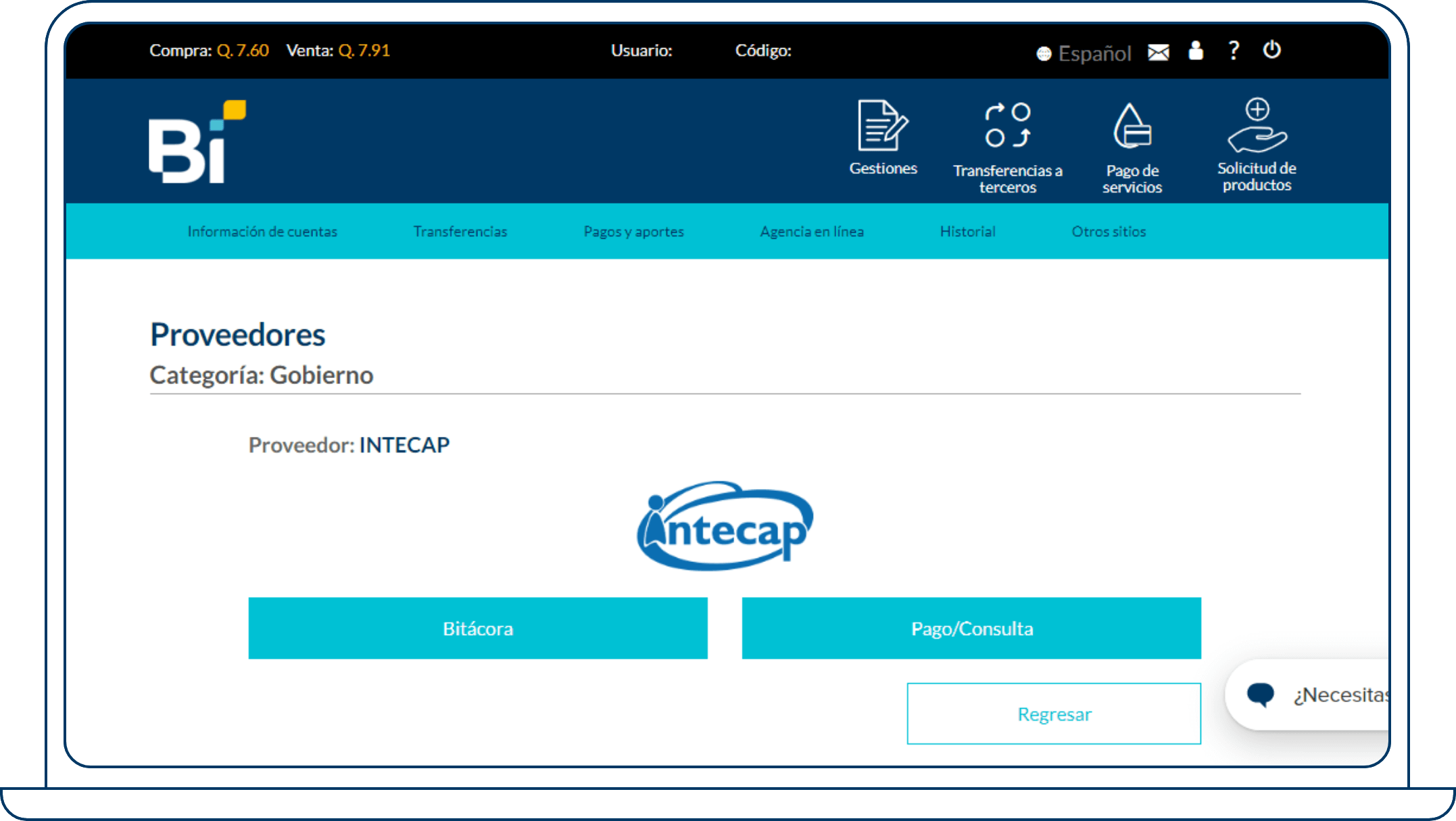Click the Pago/Consulta button
1456x821 pixels.
pyautogui.click(x=971, y=628)
